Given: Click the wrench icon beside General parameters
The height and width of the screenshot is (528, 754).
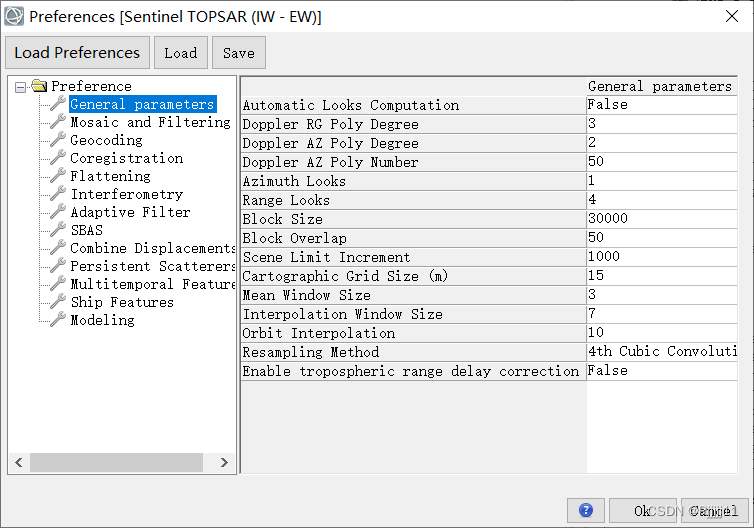Looking at the screenshot, I should tap(58, 103).
